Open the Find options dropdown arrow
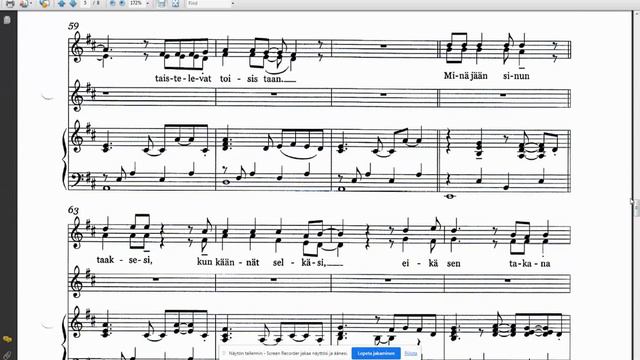 coord(233,3)
